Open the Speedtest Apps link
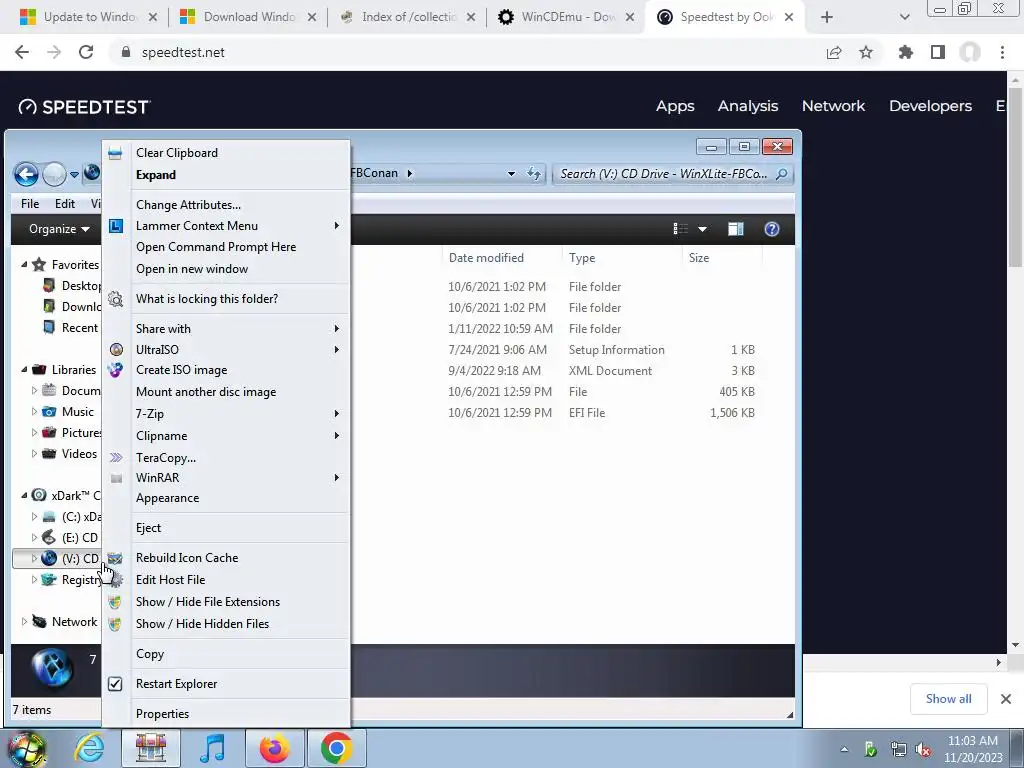Image resolution: width=1024 pixels, height=768 pixels. click(x=675, y=106)
